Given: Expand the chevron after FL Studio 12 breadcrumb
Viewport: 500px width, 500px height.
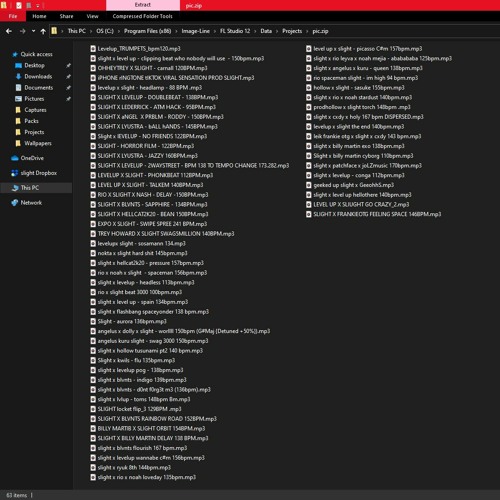Looking at the screenshot, I should 255,31.
